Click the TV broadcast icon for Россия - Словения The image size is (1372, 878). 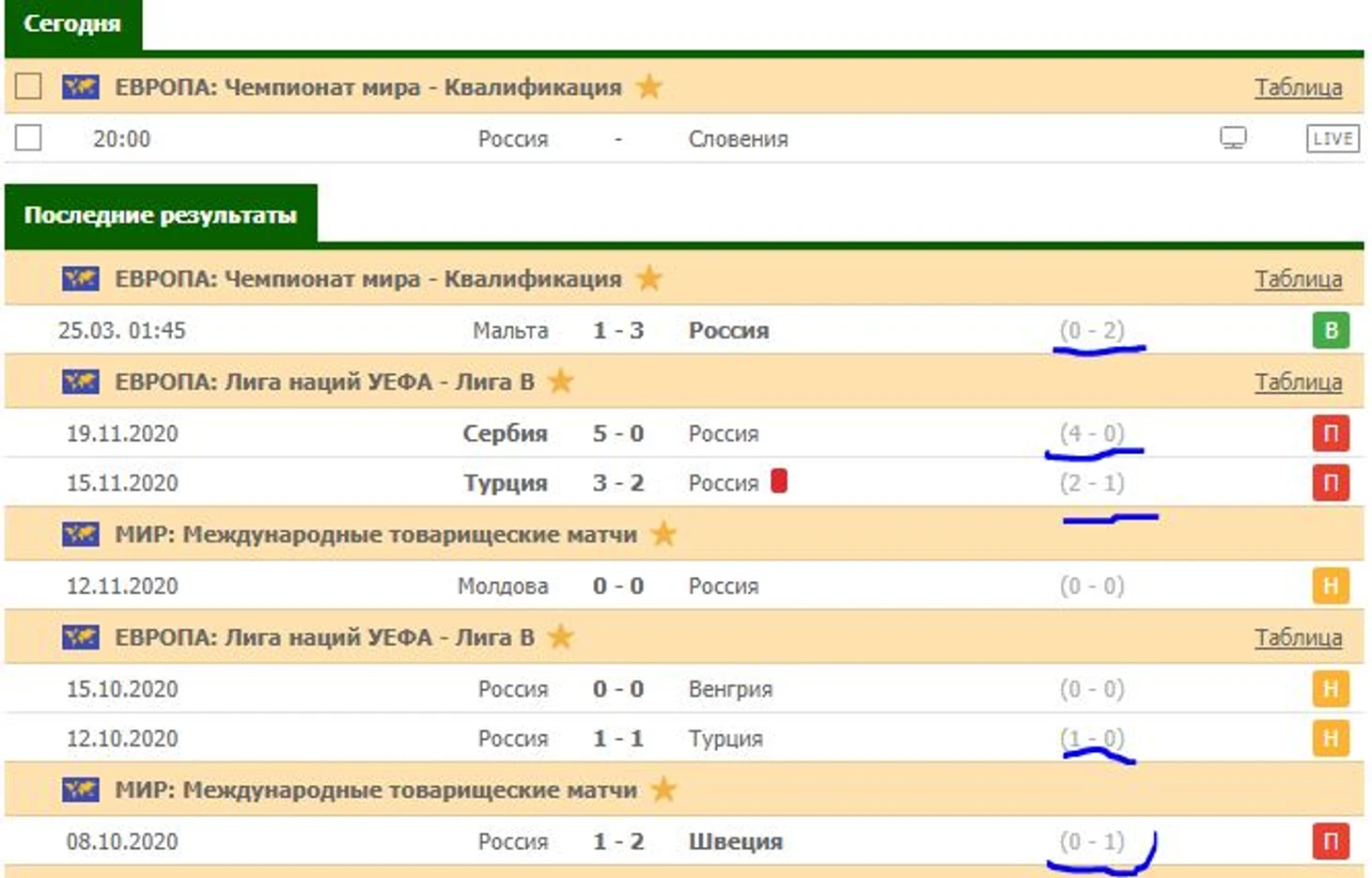click(1233, 138)
